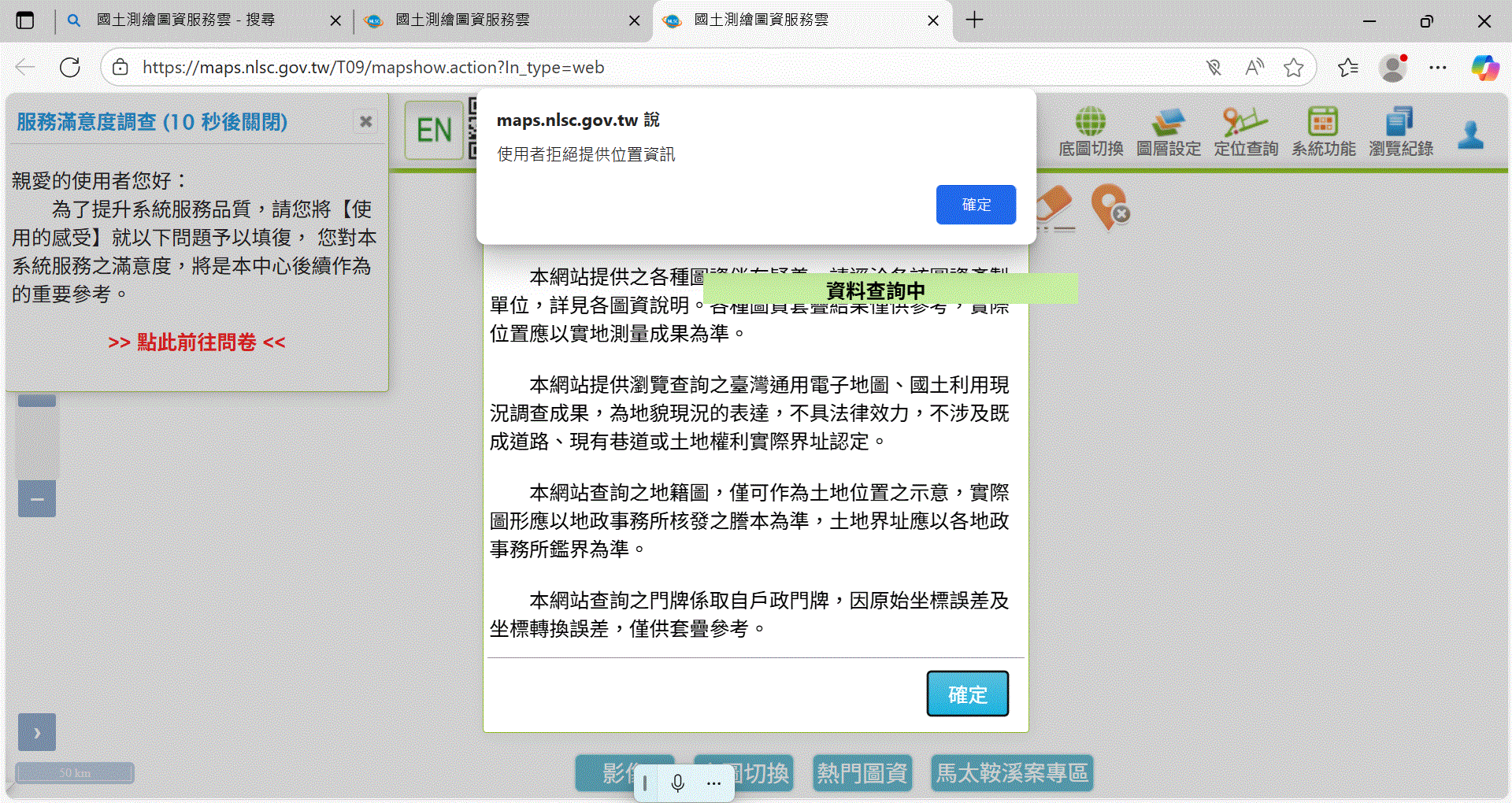This screenshot has height=803, width=1512.
Task: Click the map zoom-out minus button
Action: [37, 499]
